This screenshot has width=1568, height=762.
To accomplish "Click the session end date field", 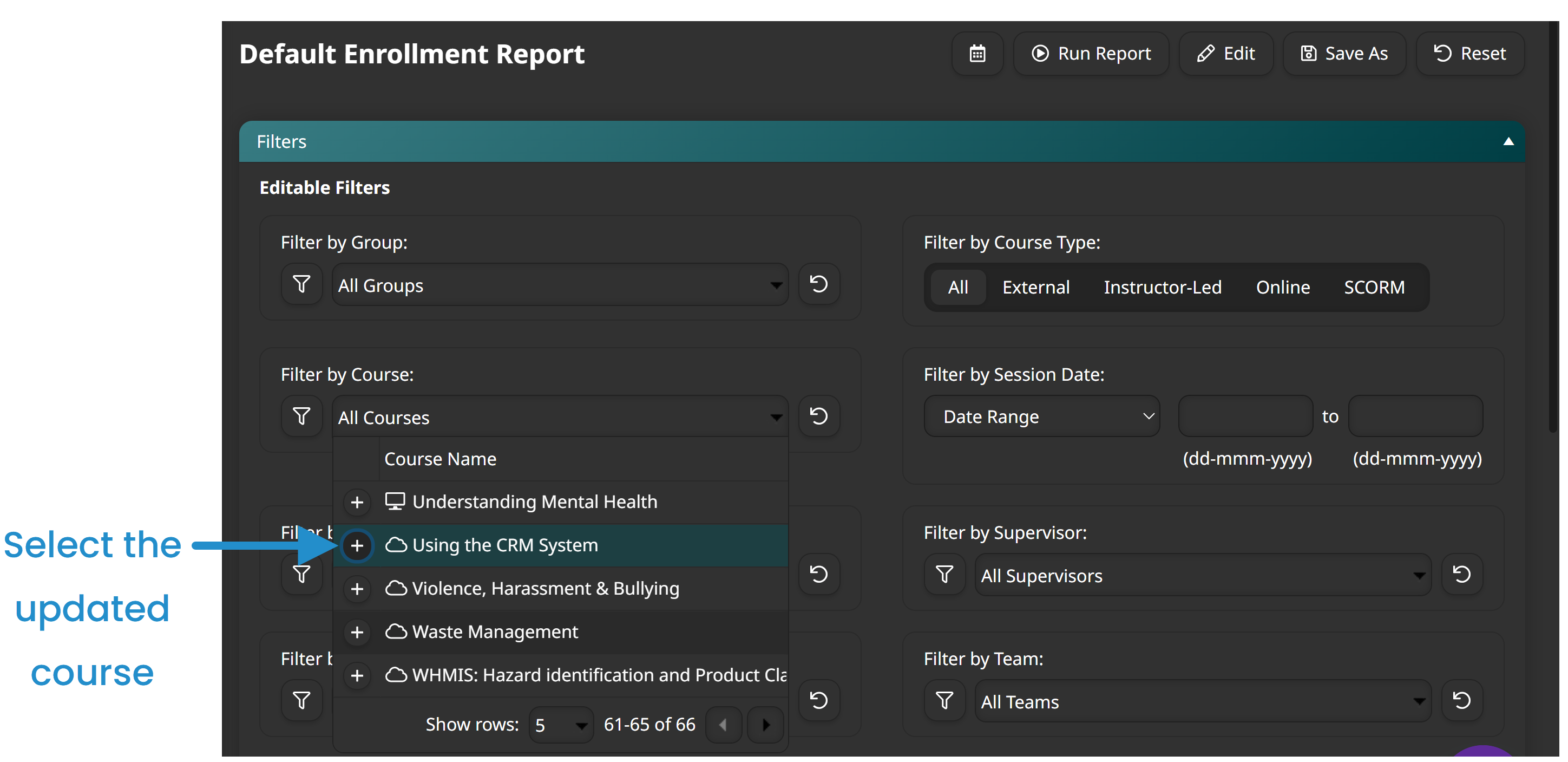I will coord(1415,416).
